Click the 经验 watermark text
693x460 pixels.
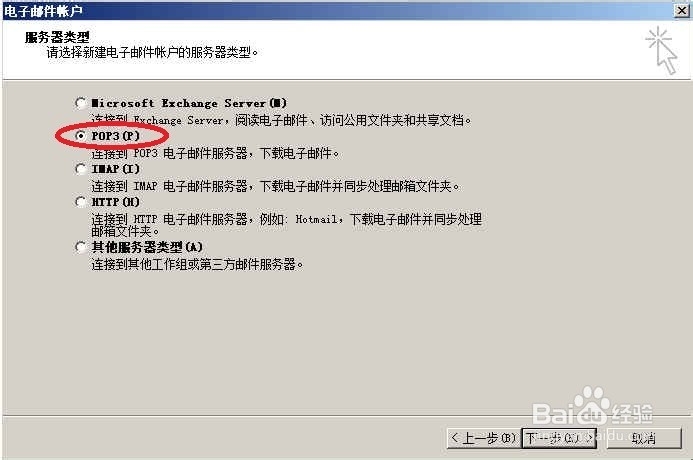[x=632, y=414]
